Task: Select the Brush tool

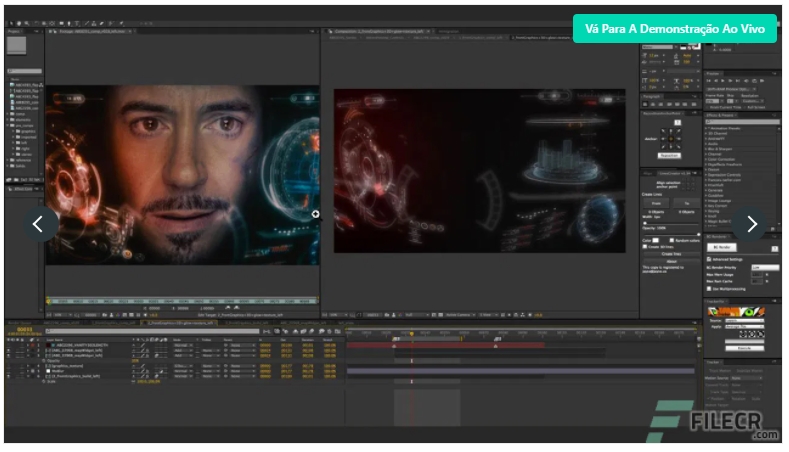Action: (87, 24)
